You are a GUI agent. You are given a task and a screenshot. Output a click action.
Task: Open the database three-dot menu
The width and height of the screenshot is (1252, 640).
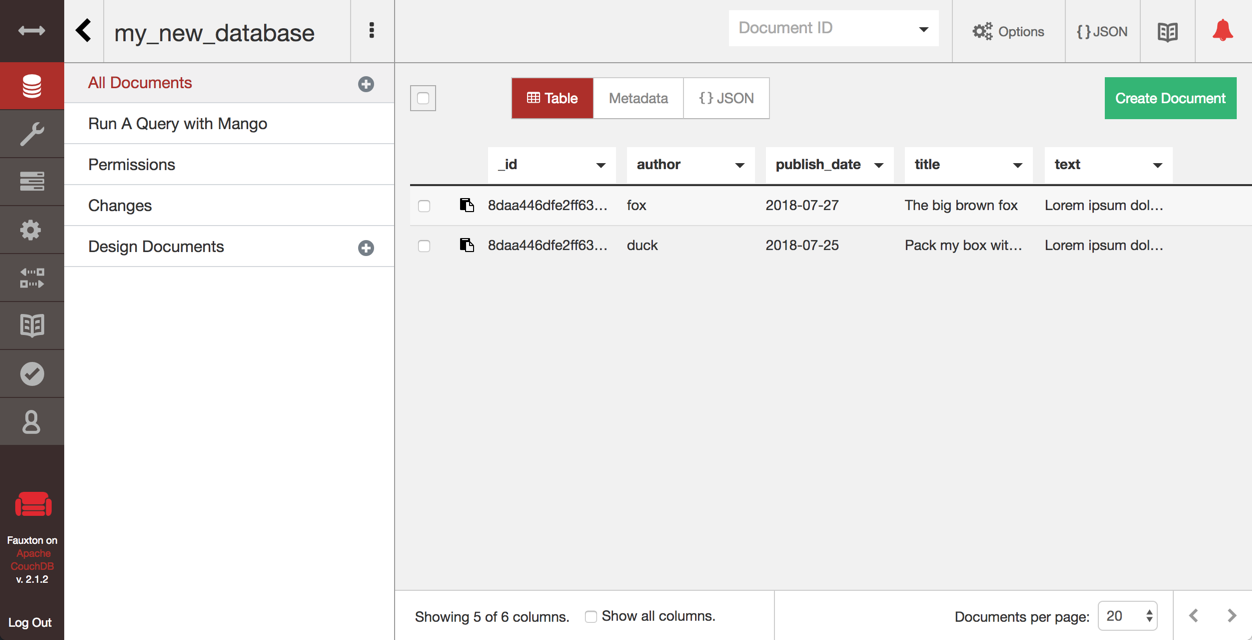372,31
